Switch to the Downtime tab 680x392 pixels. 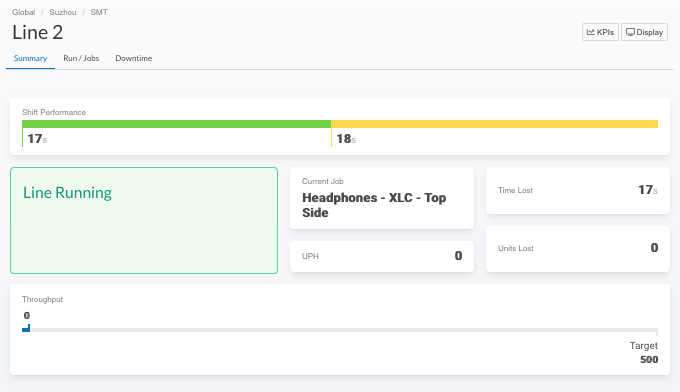134,58
